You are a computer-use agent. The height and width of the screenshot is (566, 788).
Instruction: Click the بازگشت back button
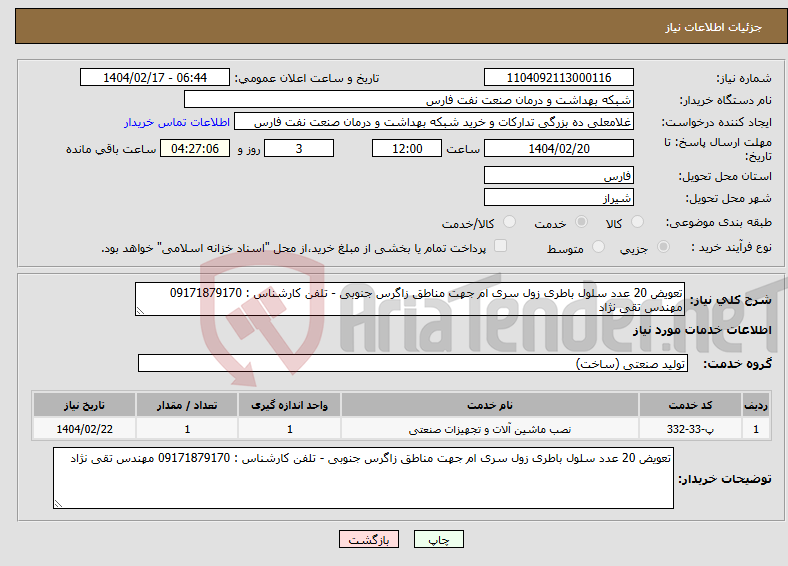(x=368, y=539)
